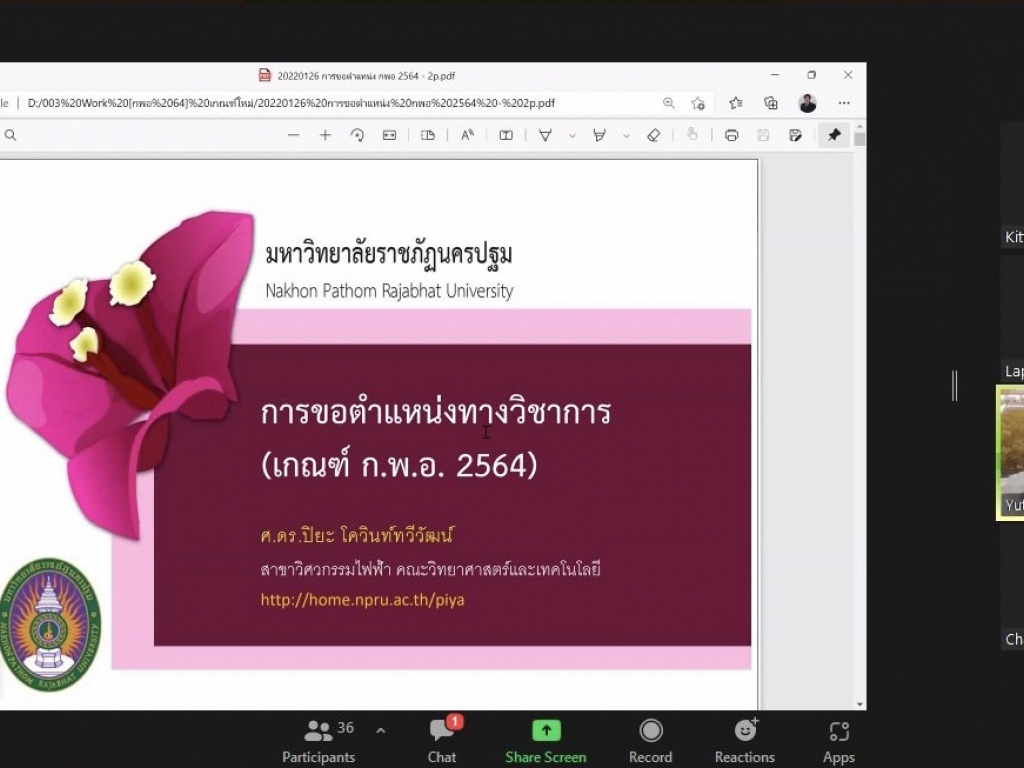Click the home.npru.ac.th/piya link
This screenshot has height=768, width=1024.
coord(362,600)
